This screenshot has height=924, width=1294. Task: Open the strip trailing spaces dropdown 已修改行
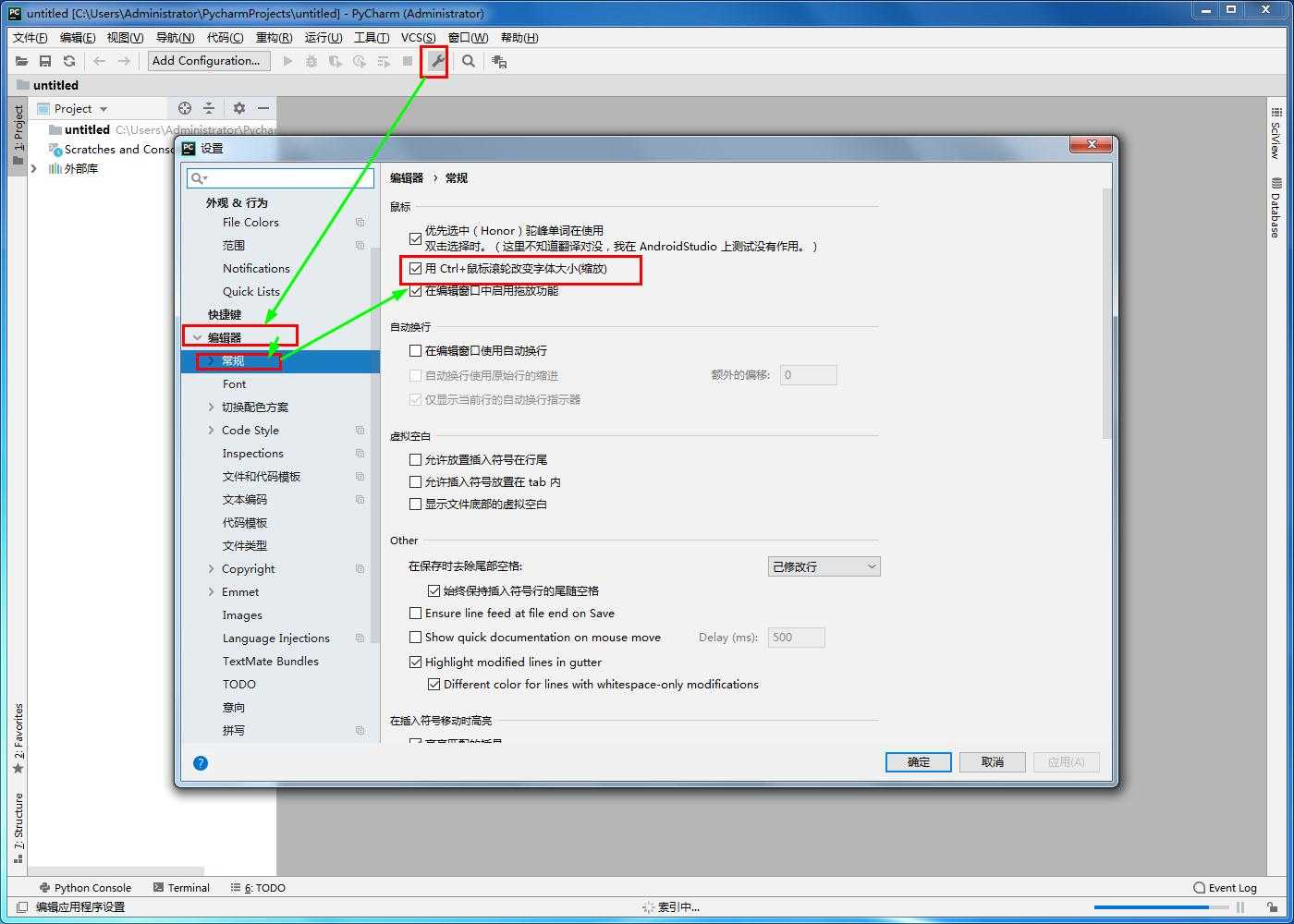point(824,566)
